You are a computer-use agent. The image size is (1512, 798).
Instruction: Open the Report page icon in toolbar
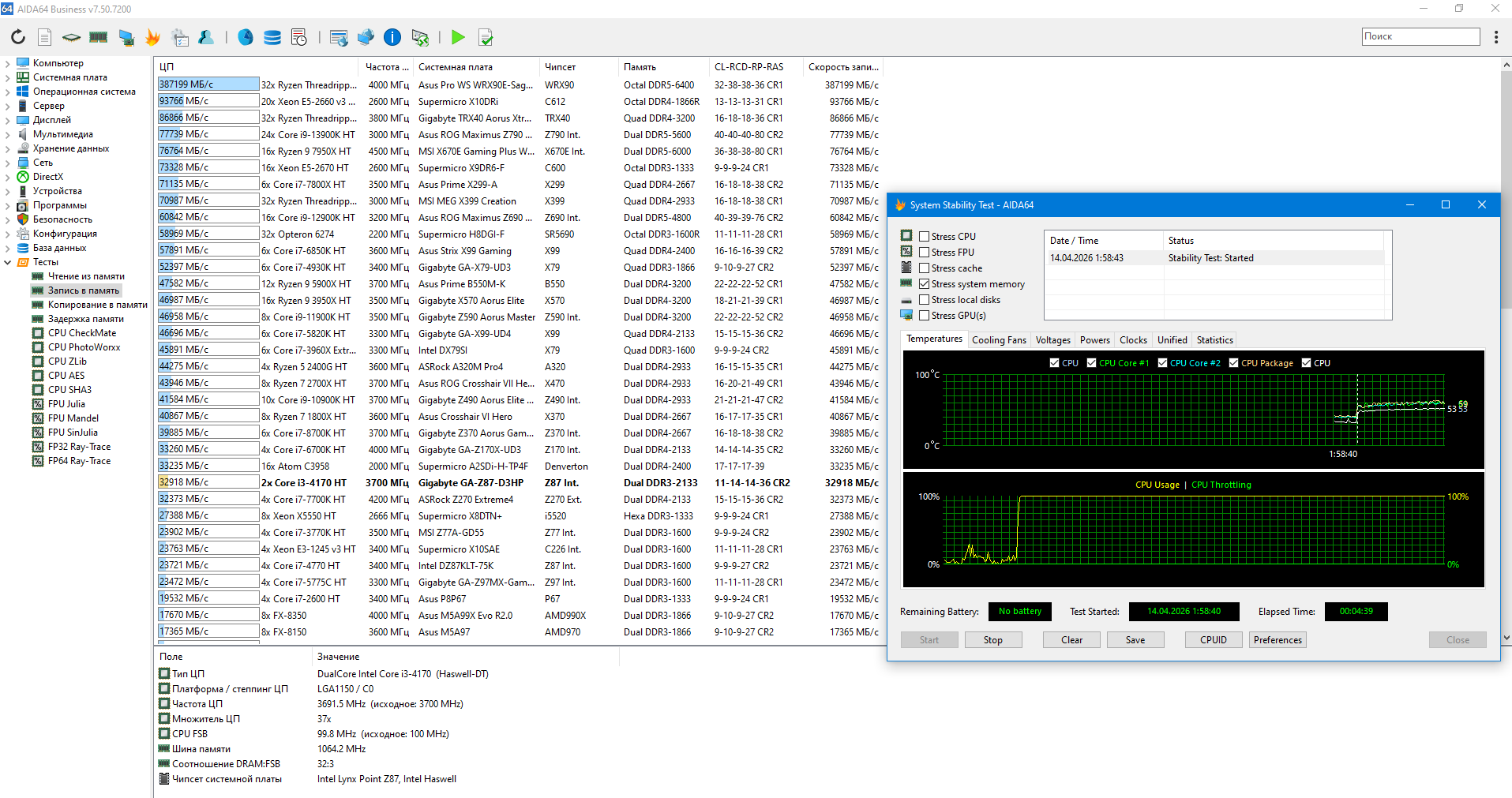45,37
